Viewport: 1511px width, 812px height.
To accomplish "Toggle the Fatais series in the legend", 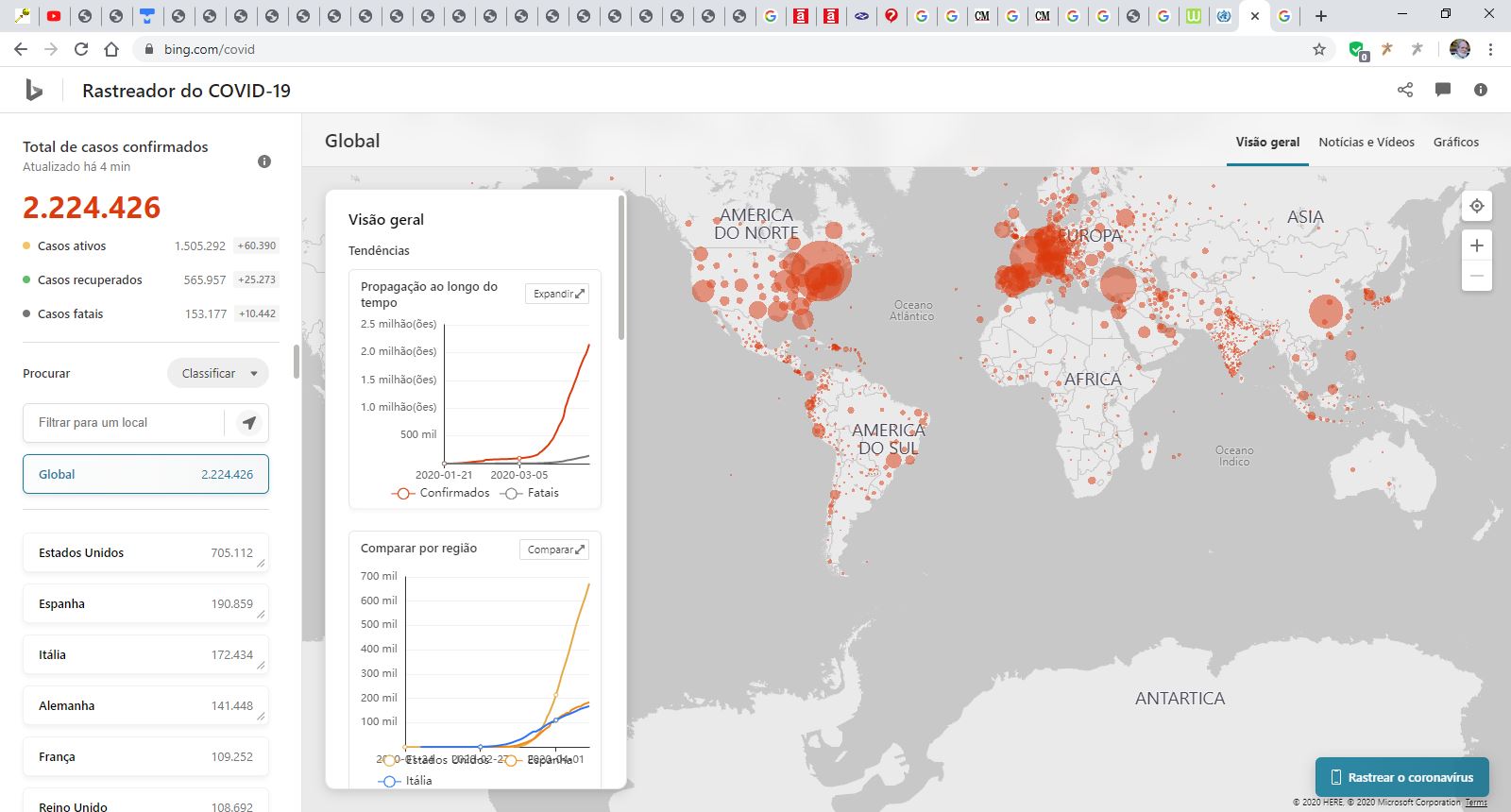I will [x=530, y=493].
